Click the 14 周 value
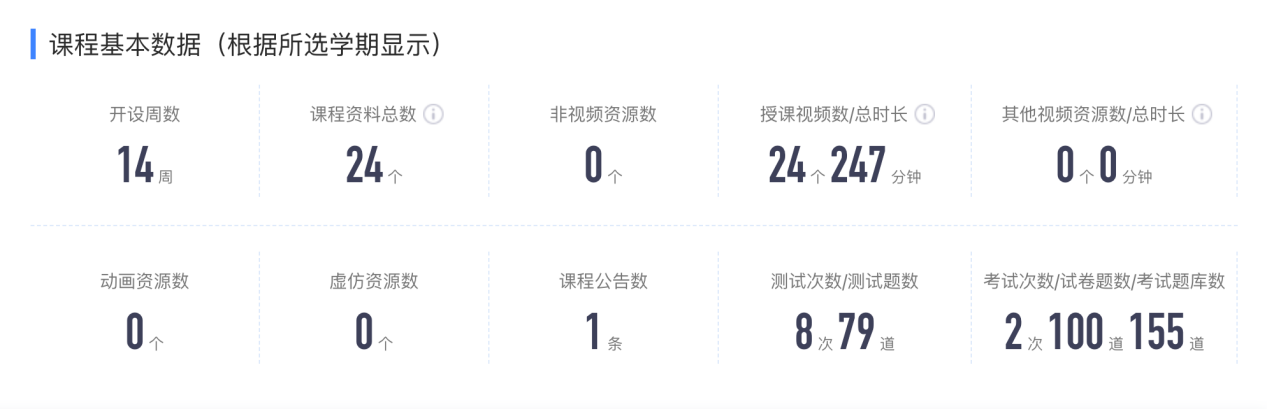This screenshot has height=409, width=1267. pyautogui.click(x=145, y=166)
